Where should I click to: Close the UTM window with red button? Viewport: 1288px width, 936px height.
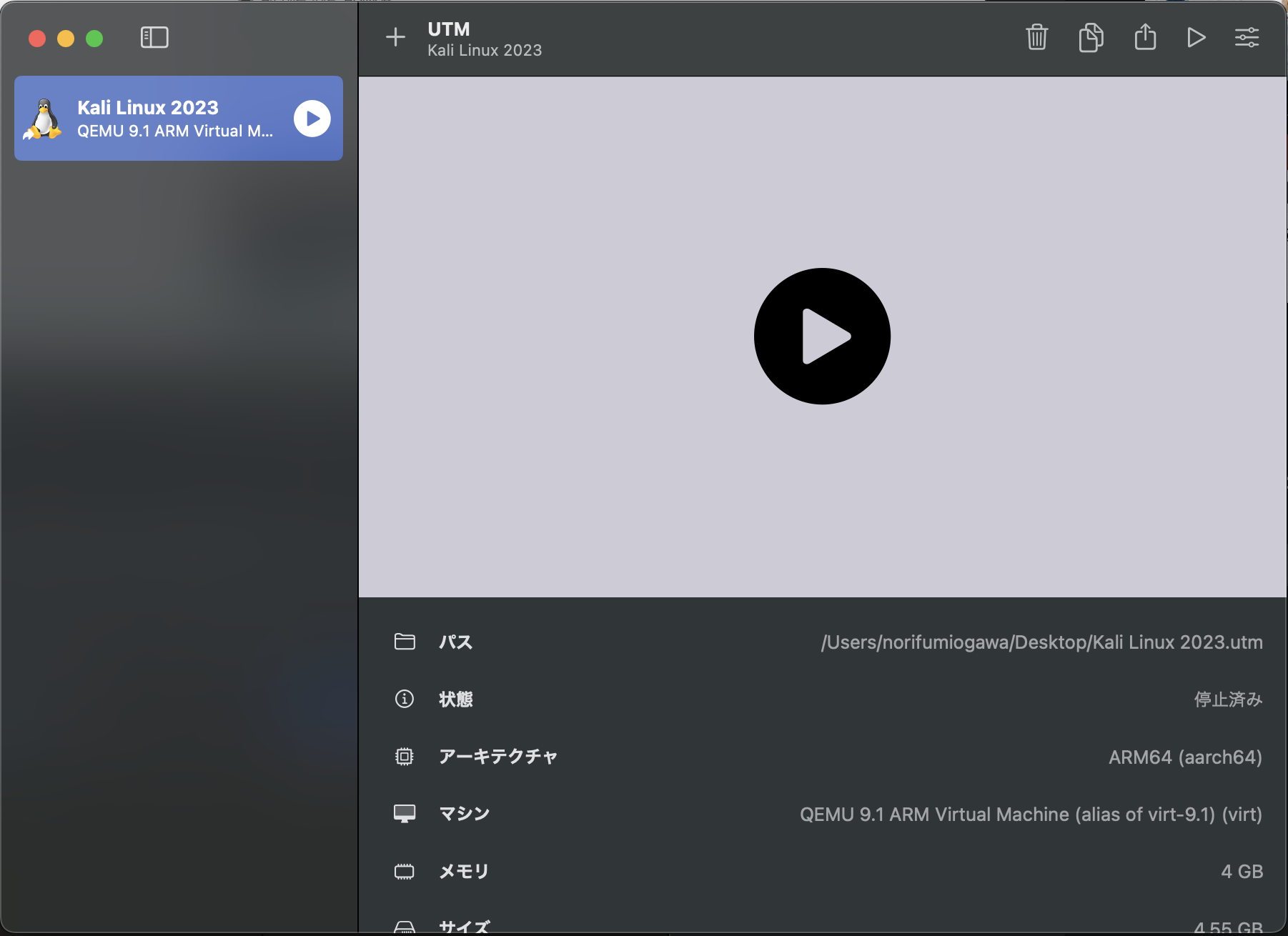[37, 38]
